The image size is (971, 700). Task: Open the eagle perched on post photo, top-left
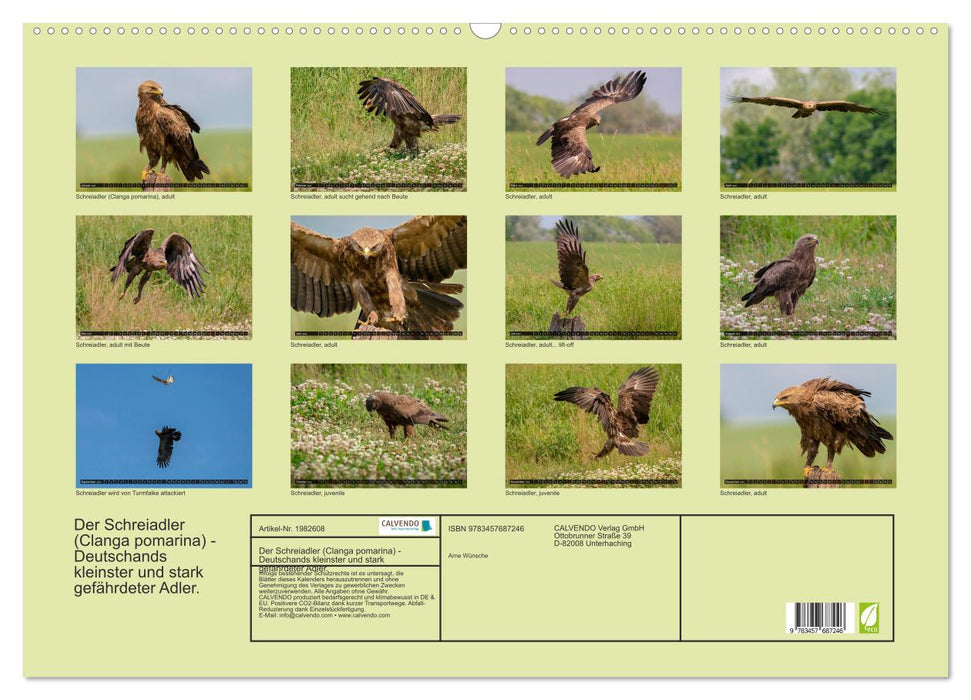pos(164,128)
